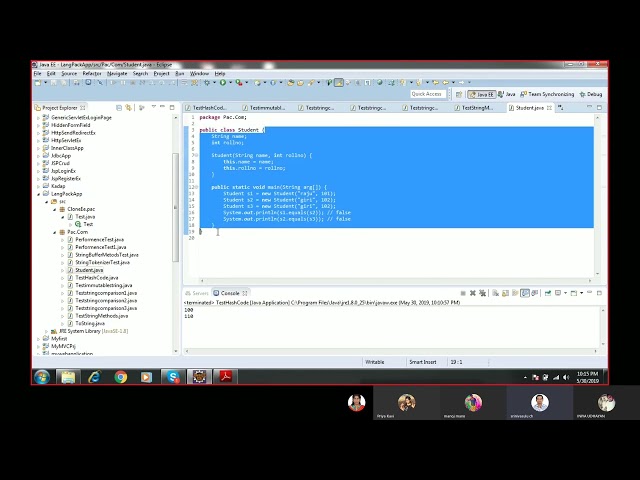
Task: Switch to the Testimmutabl... editor tab
Action: tap(264, 108)
